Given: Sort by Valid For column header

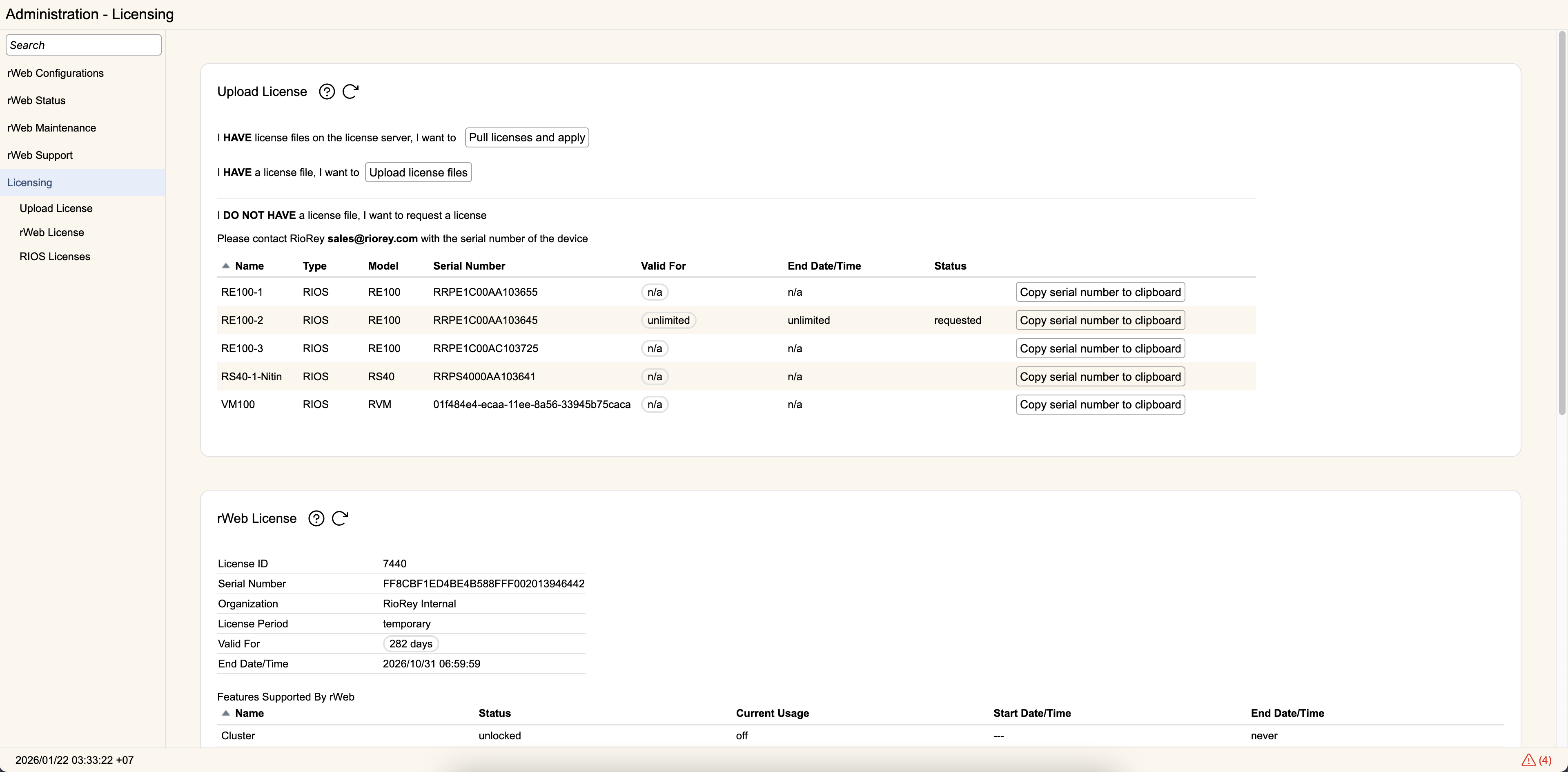Looking at the screenshot, I should point(663,266).
